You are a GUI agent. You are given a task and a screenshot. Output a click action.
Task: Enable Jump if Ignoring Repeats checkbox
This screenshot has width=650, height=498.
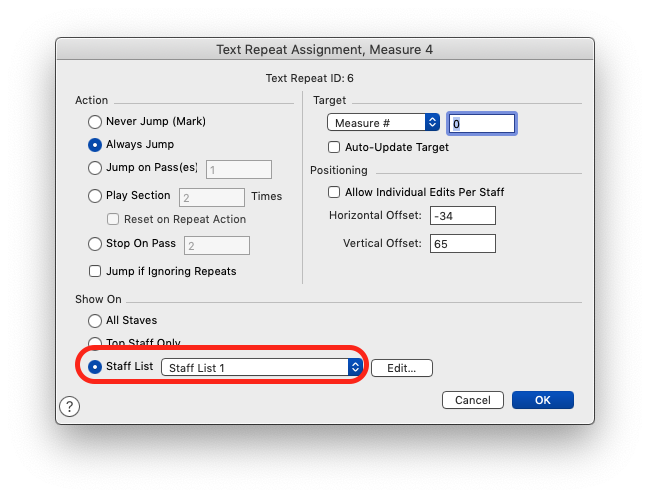[96, 270]
